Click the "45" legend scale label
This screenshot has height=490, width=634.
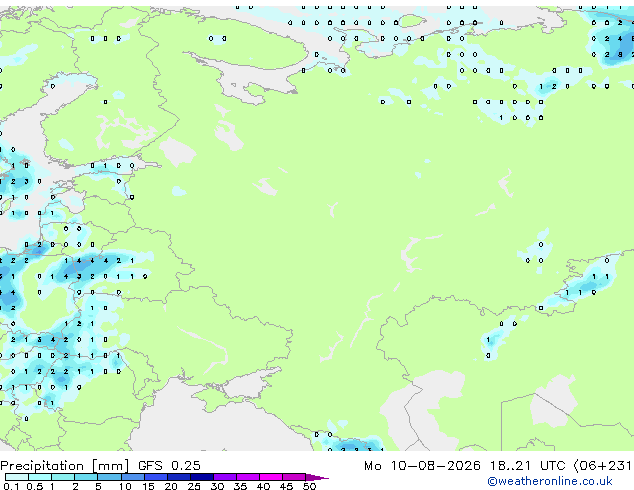286,486
